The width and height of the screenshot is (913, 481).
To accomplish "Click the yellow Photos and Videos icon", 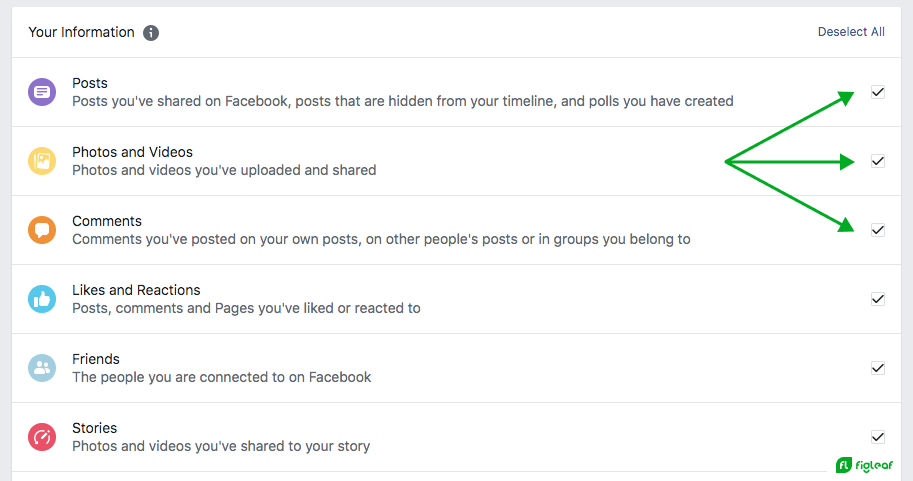I will [x=42, y=161].
